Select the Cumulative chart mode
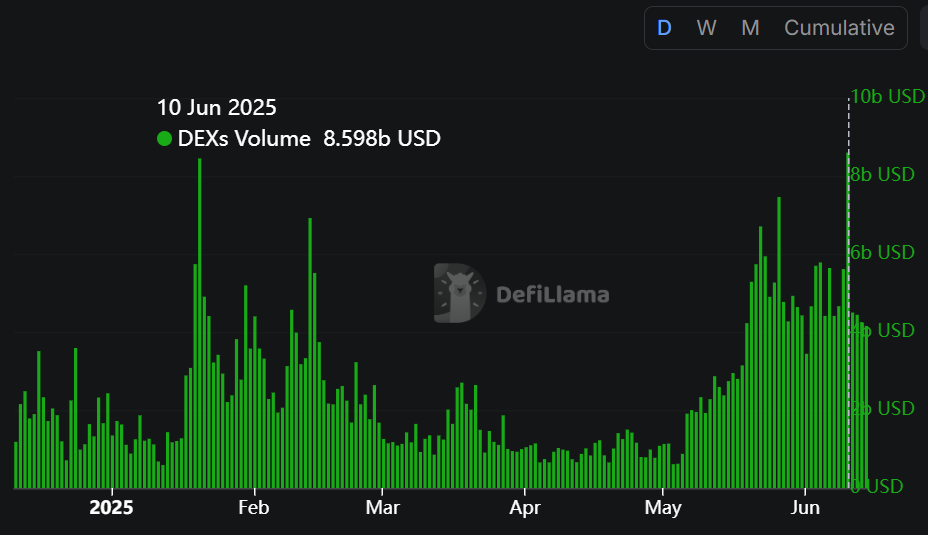 [839, 28]
